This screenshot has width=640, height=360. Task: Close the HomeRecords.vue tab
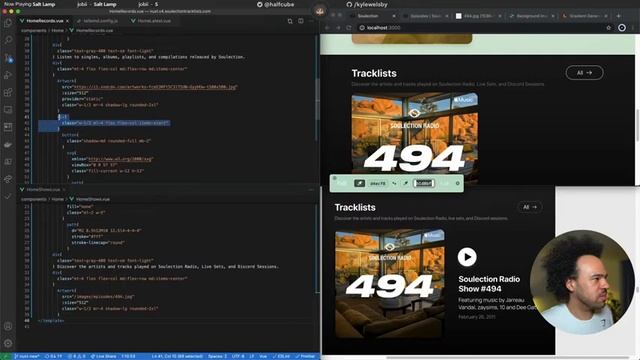(x=67, y=20)
